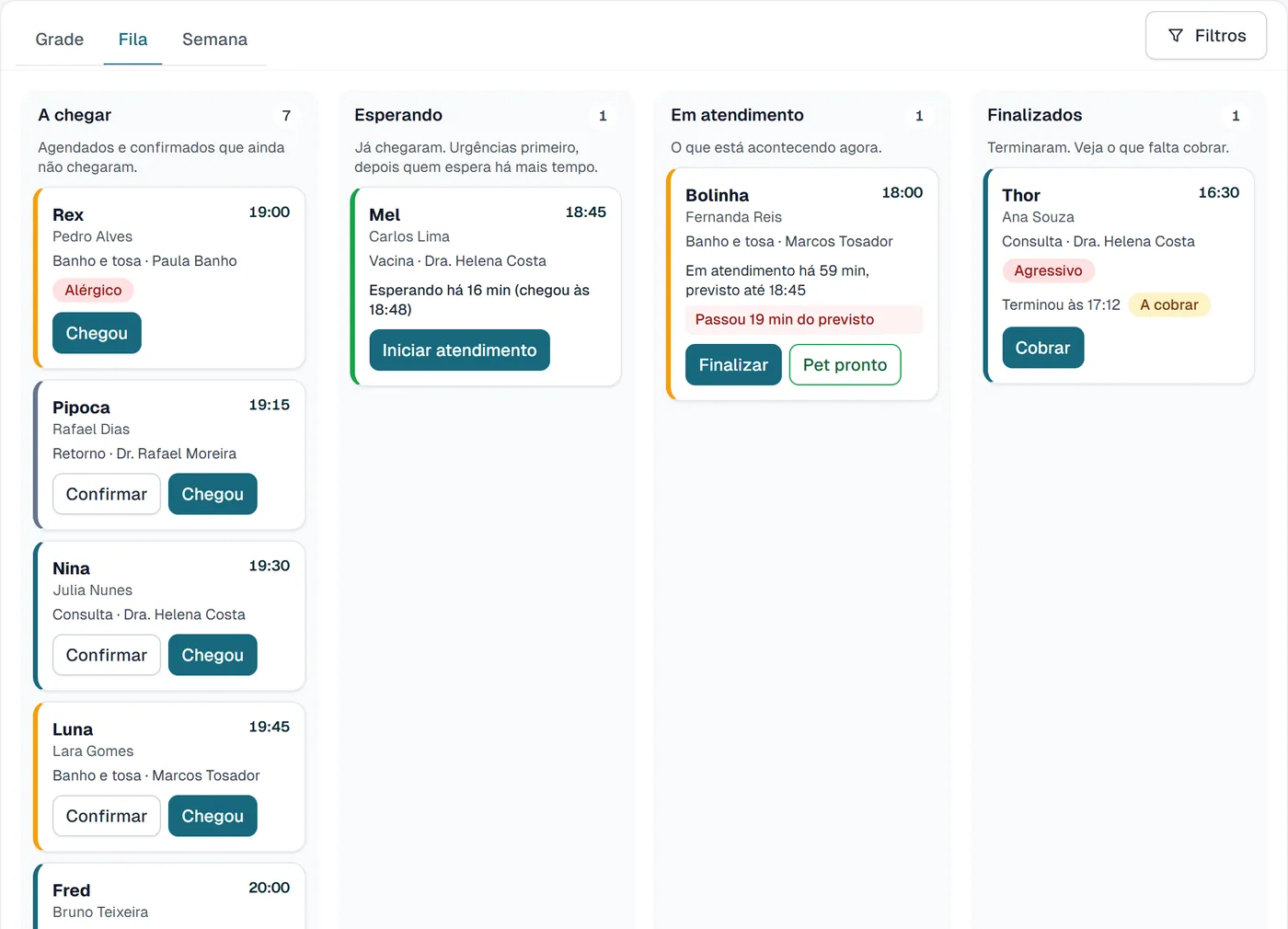Click Retorno · Dr. Rafael Moreira line
The width and height of the screenshot is (1288, 929).
pos(144,453)
